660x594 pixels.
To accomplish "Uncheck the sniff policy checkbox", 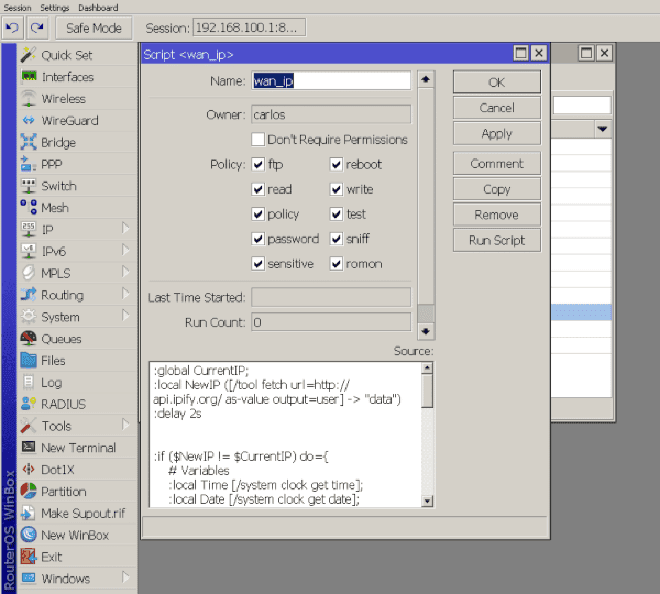I will pos(336,239).
